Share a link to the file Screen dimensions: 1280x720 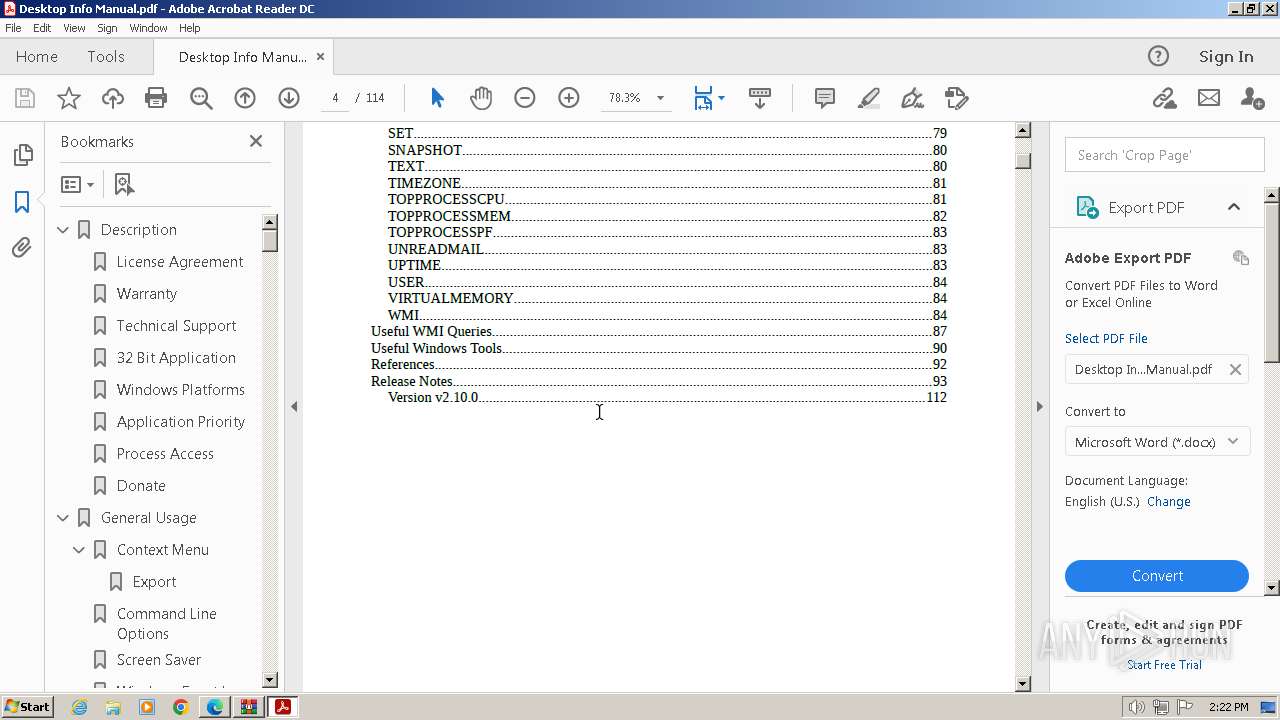click(x=1164, y=98)
